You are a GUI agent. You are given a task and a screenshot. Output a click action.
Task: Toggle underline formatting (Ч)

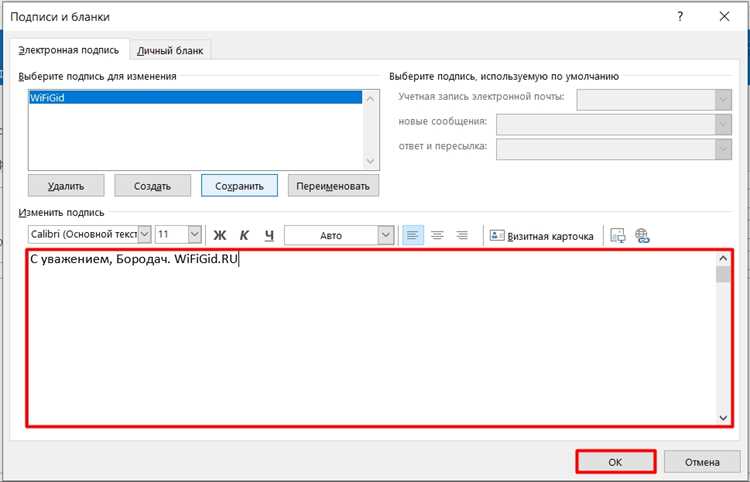coord(269,235)
